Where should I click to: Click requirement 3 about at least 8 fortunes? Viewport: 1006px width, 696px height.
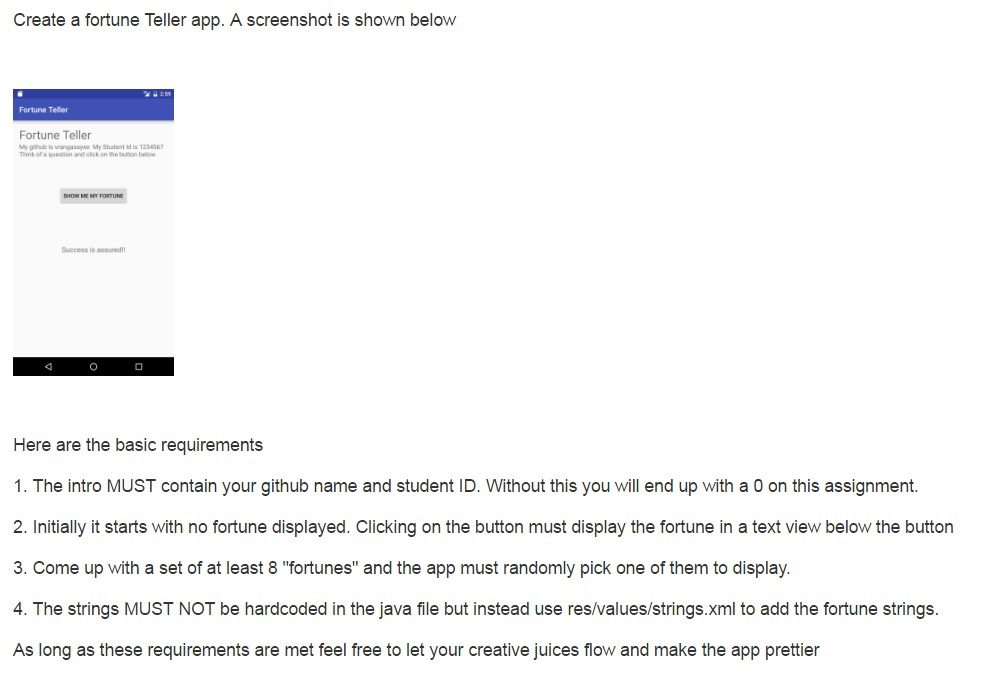point(402,568)
